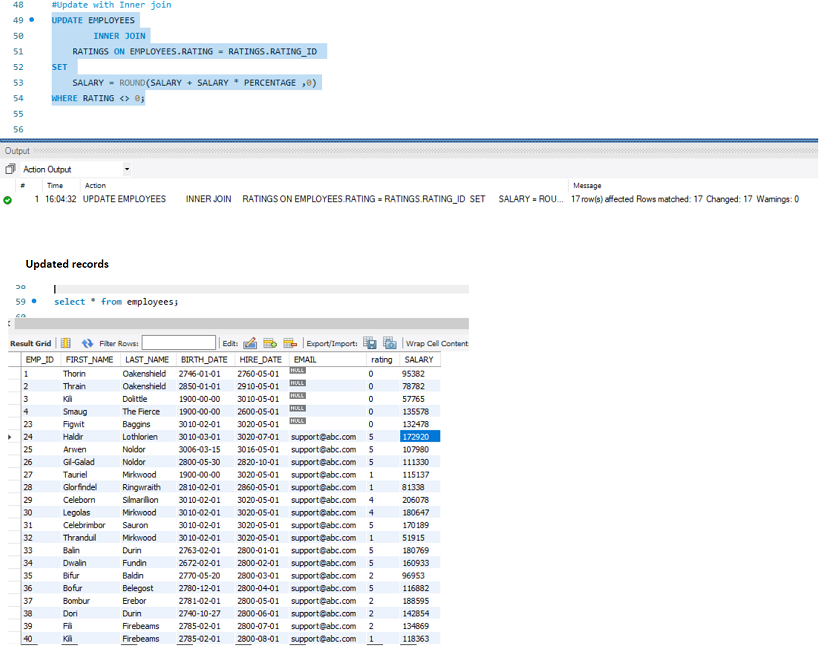
Task: Click the Wrap Cell Content label
Action: 437,343
